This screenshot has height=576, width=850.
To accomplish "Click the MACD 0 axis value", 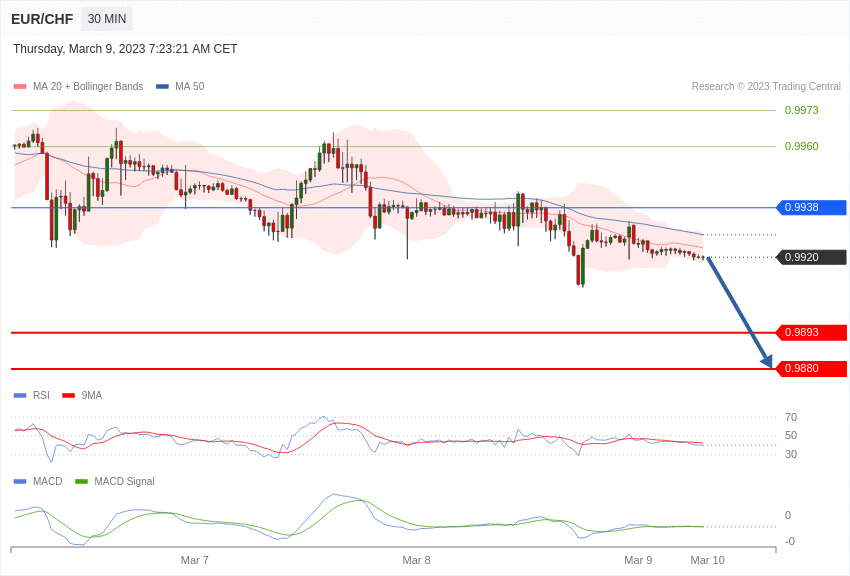I will pos(788,515).
